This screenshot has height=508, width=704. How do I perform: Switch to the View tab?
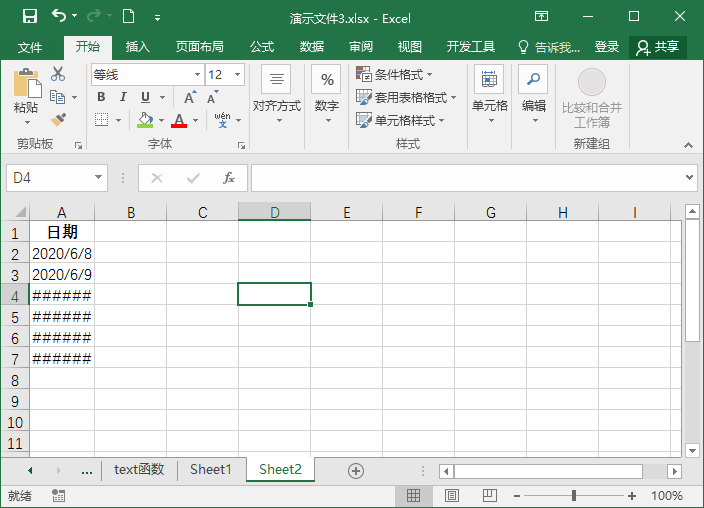click(409, 47)
